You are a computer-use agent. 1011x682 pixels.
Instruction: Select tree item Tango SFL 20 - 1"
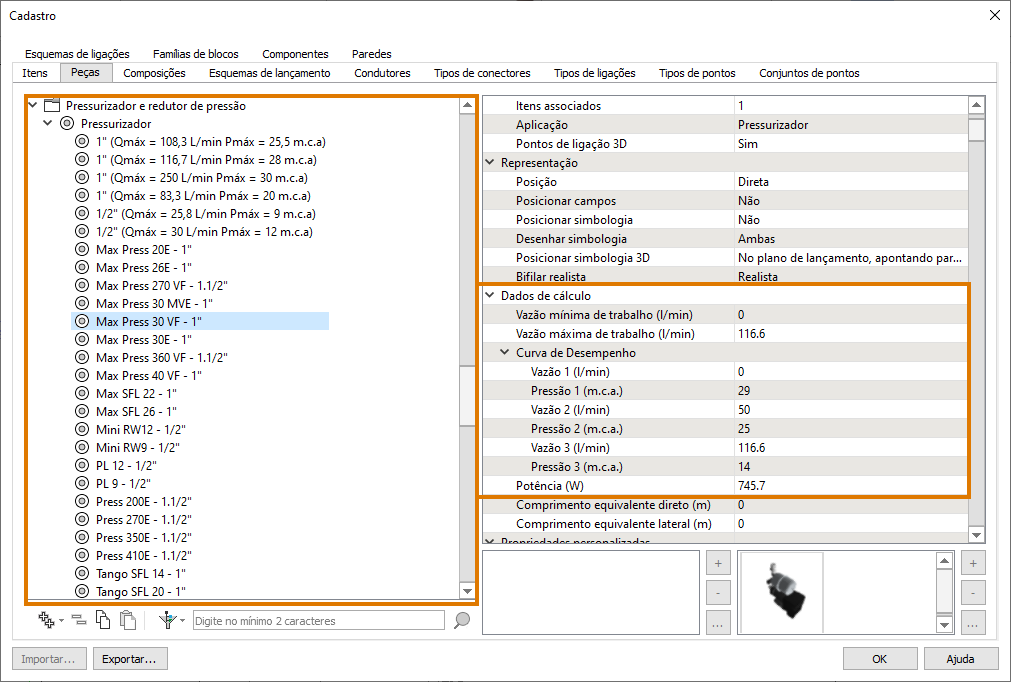tap(141, 591)
